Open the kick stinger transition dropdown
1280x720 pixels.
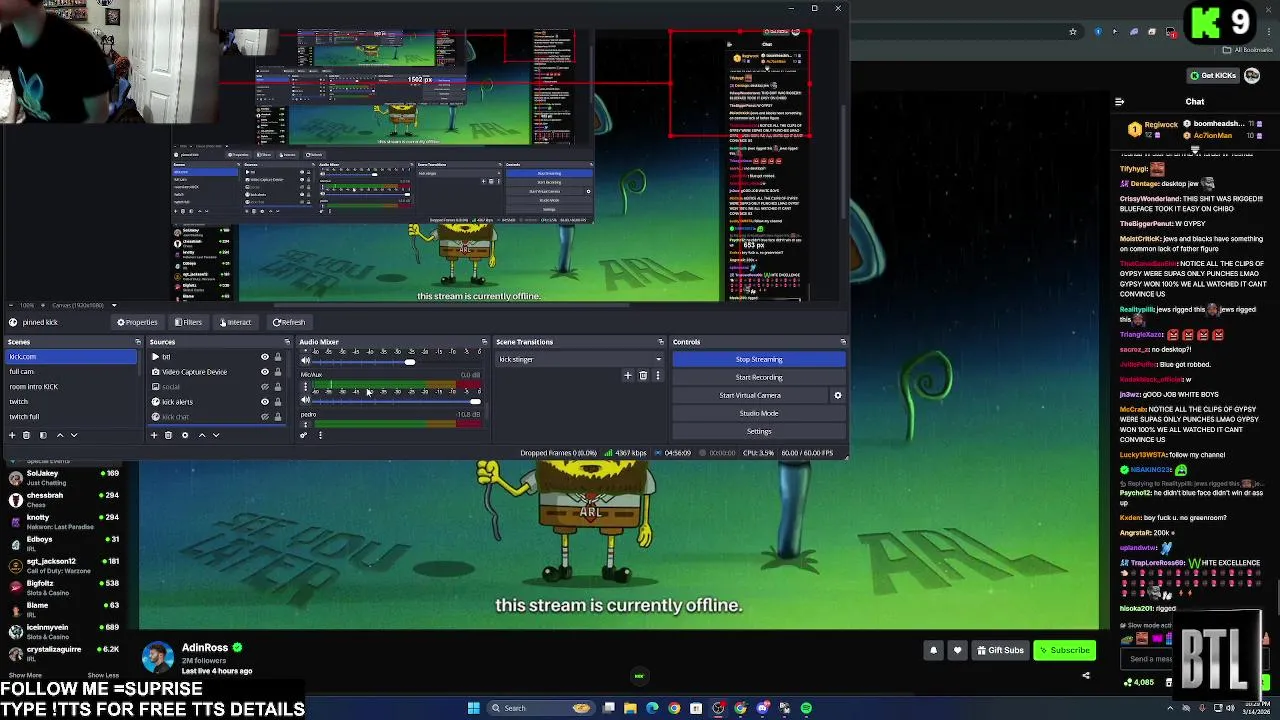[579, 359]
